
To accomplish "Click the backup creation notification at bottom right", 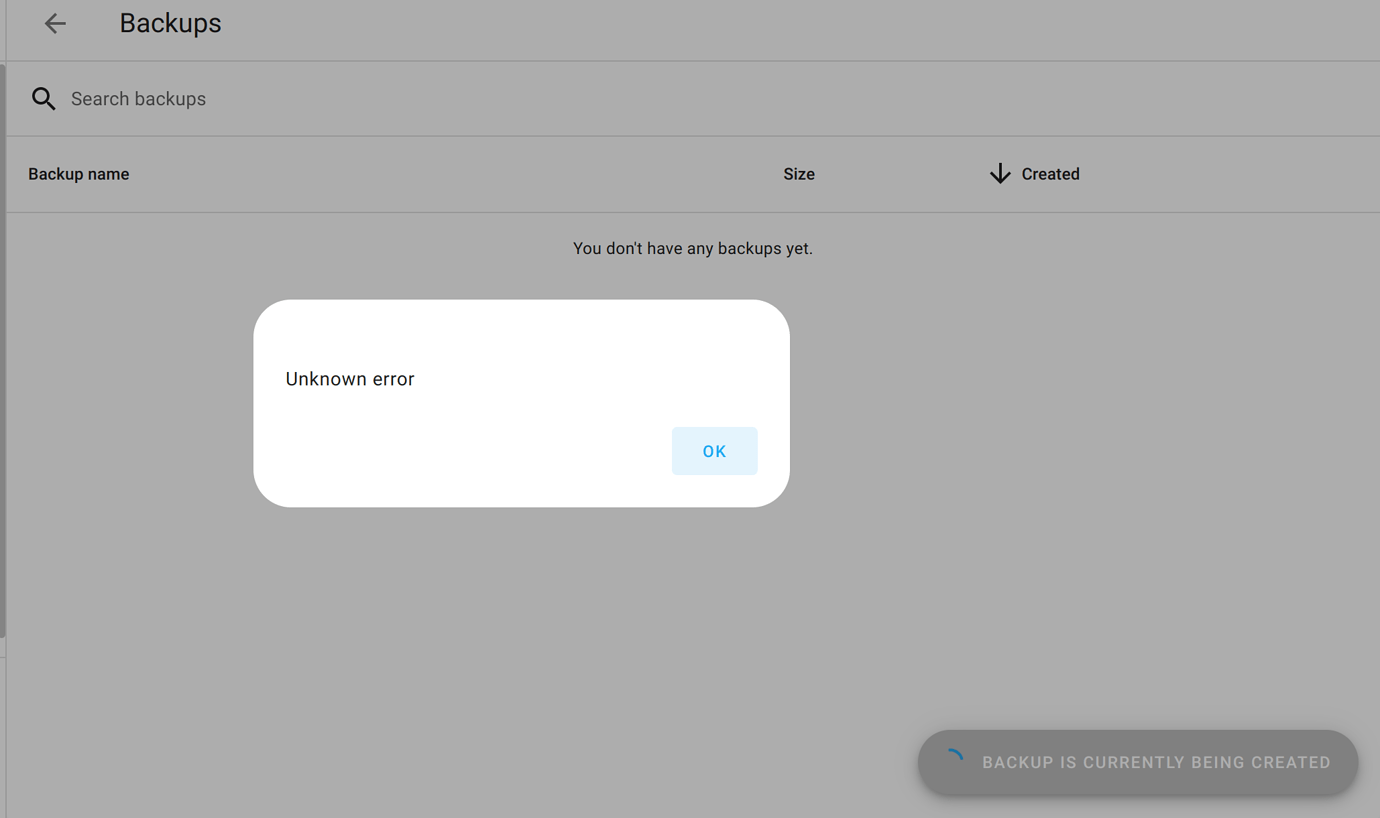I will [1137, 762].
